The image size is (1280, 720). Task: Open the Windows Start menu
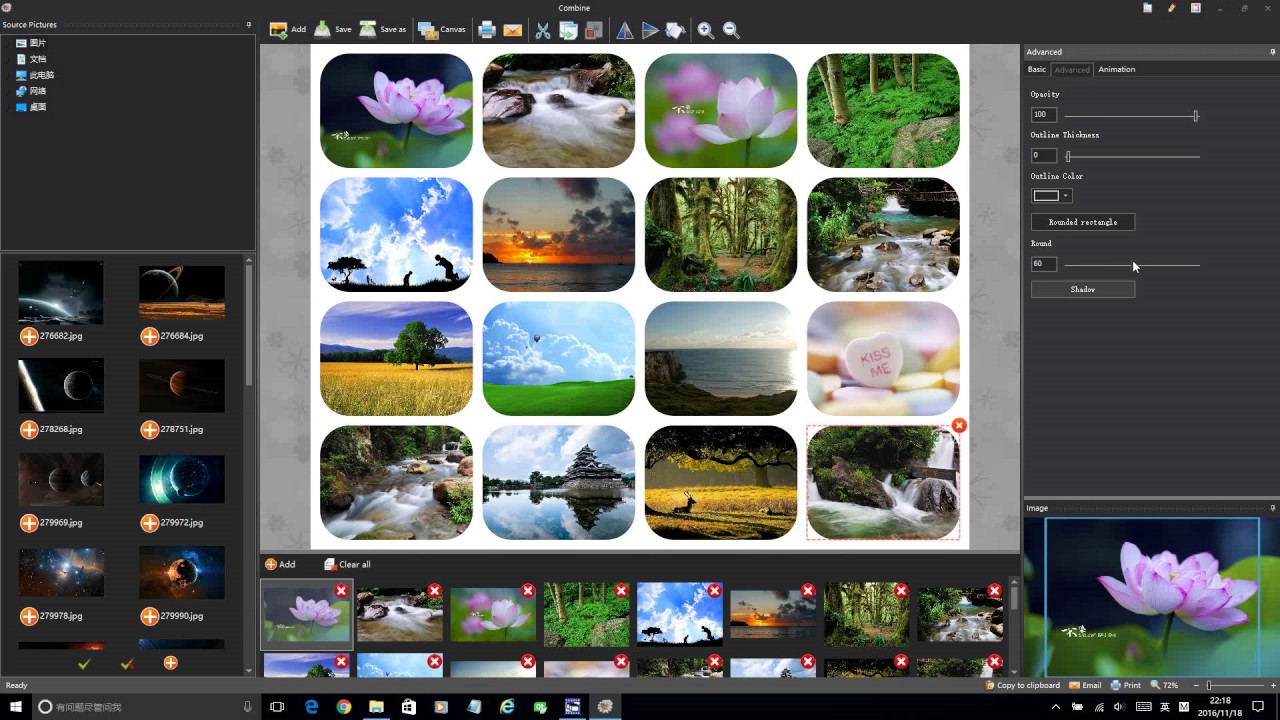pos(16,707)
